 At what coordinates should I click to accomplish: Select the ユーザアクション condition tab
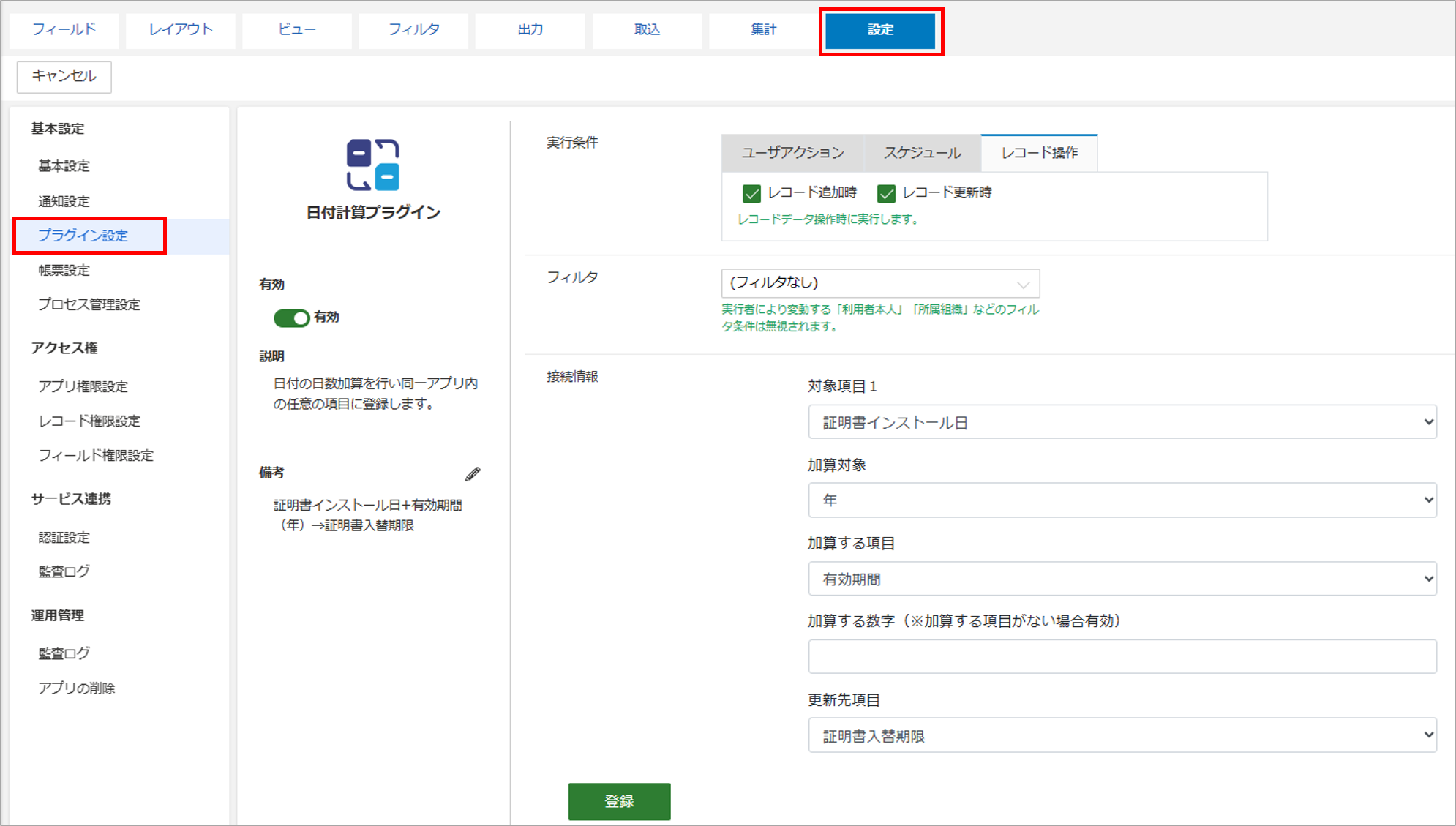(792, 153)
